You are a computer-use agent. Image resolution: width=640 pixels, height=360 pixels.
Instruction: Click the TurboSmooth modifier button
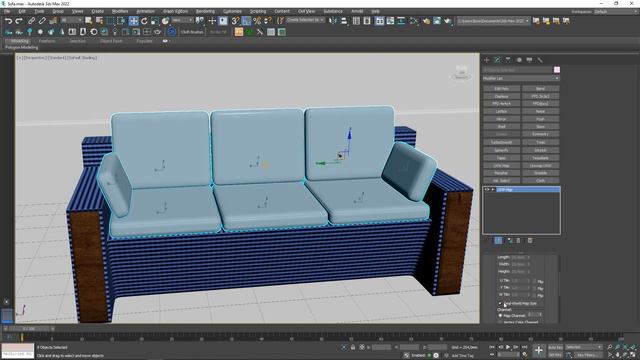pyautogui.click(x=501, y=142)
